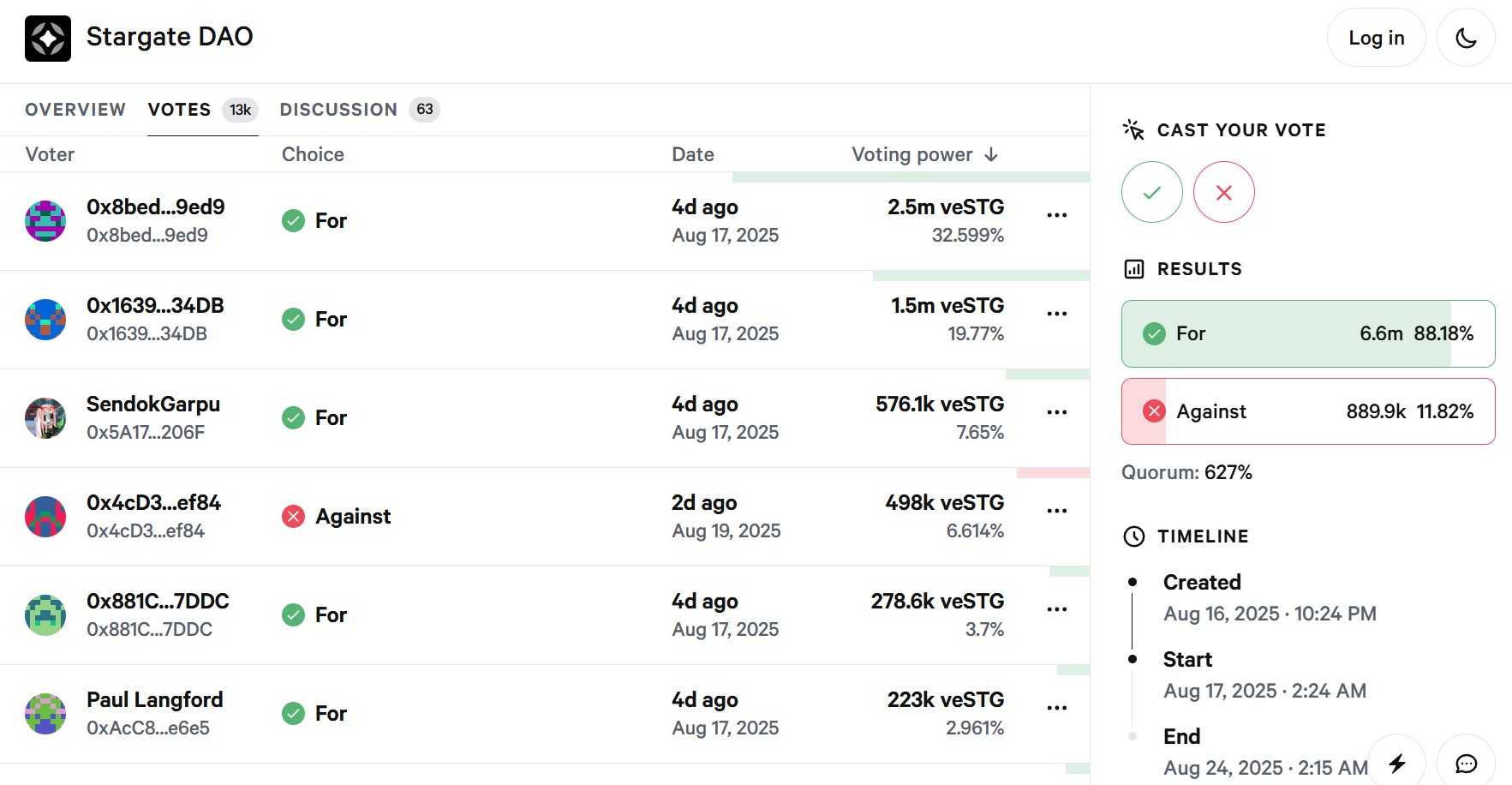Switch to the Overview tab

(75, 110)
